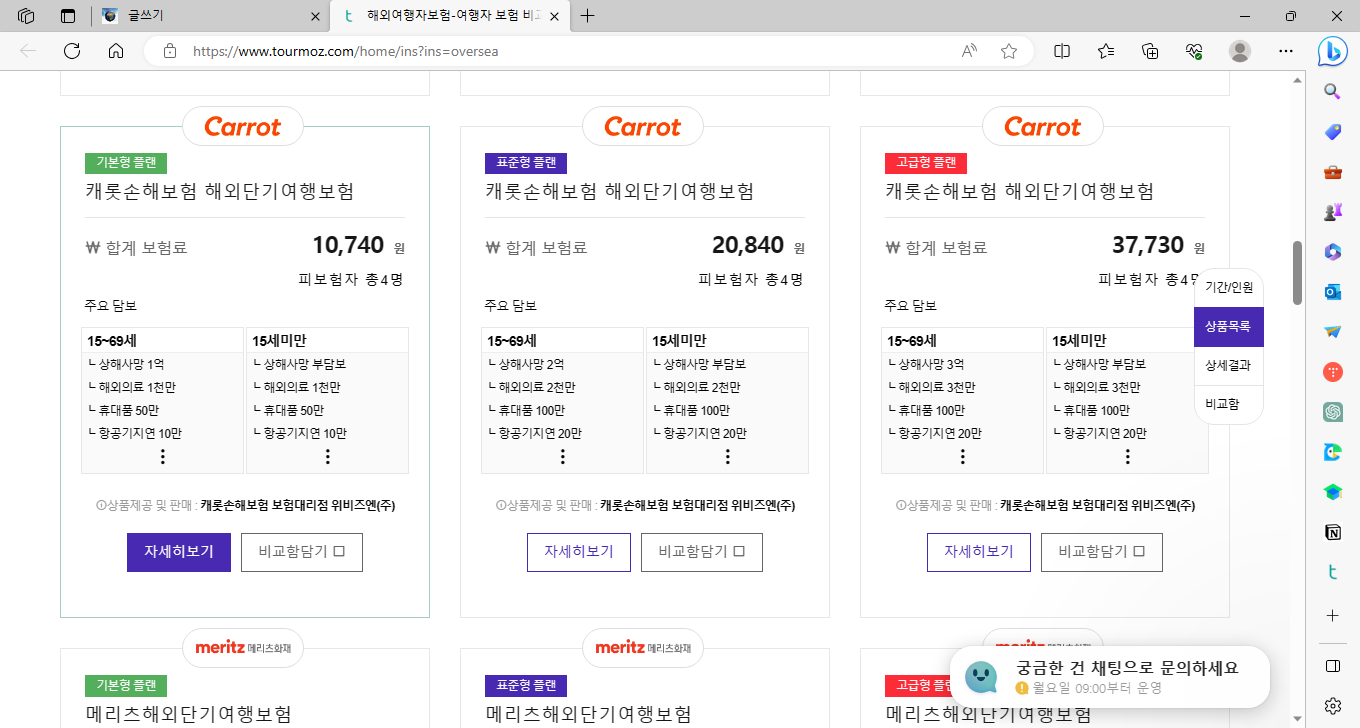Image resolution: width=1360 pixels, height=728 pixels.
Task: Check 비교함담기 on the 표준형 Carrot plan
Action: [701, 552]
